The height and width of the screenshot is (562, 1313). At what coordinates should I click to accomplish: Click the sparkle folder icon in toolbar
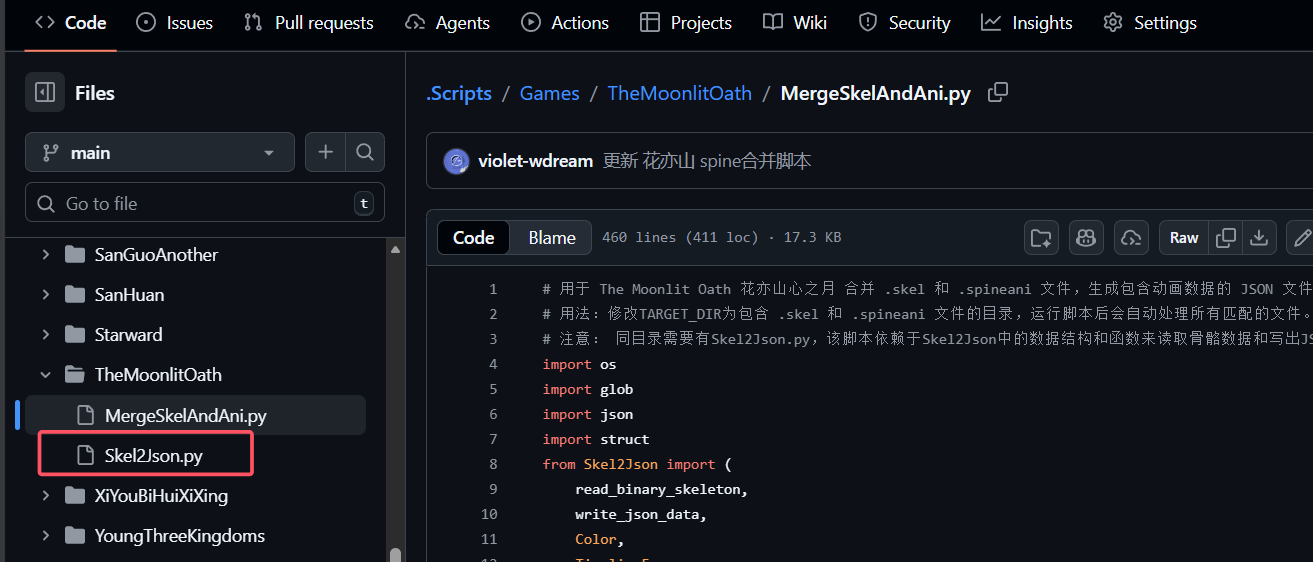click(x=1041, y=238)
